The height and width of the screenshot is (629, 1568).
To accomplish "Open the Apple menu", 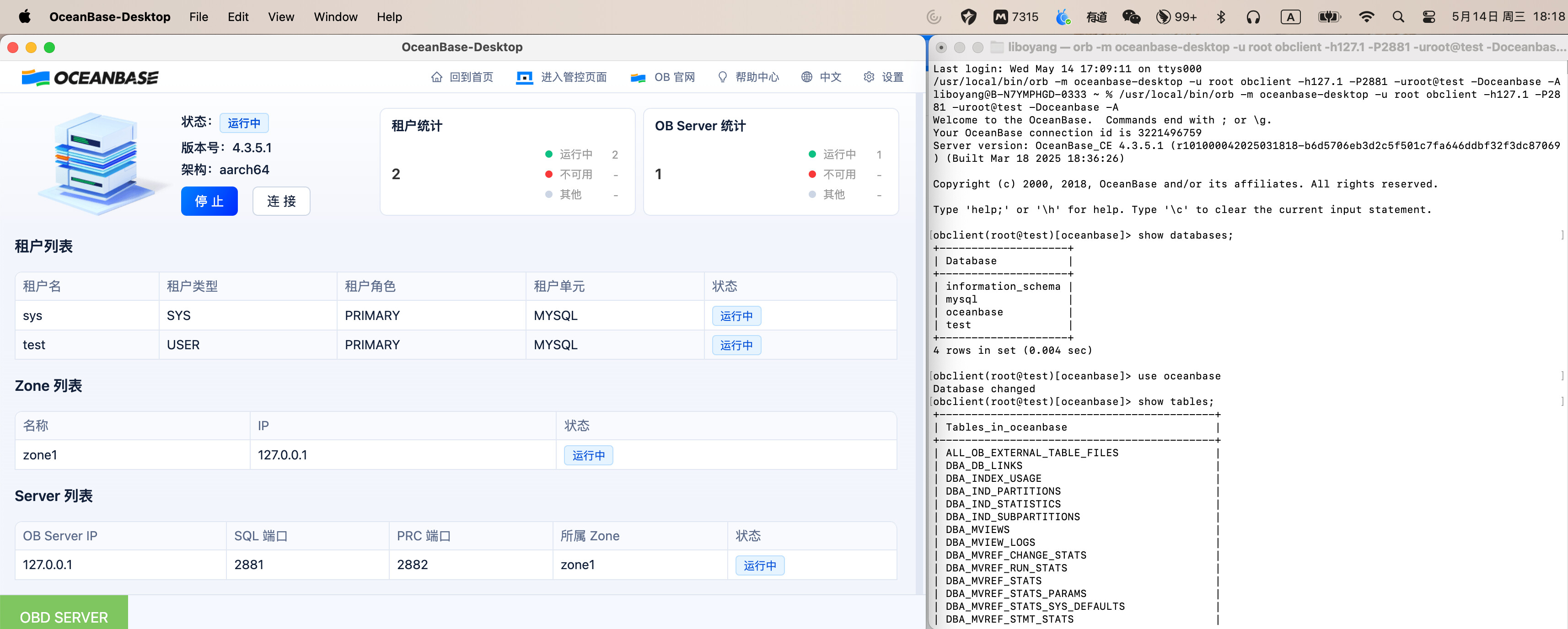I will click(24, 16).
